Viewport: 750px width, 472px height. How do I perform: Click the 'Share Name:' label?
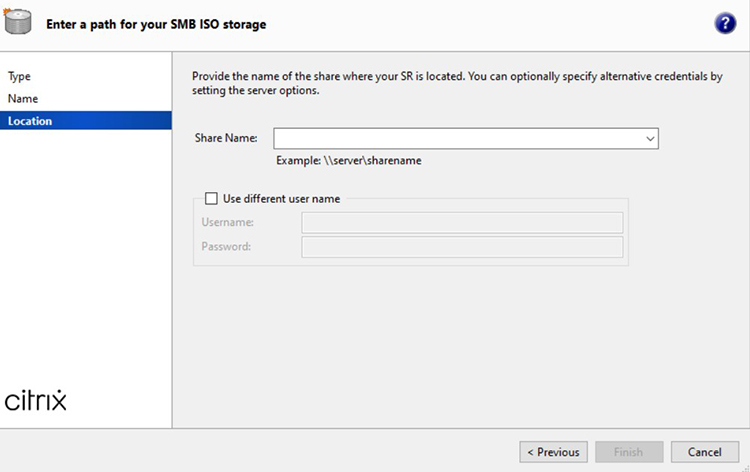[x=226, y=138]
